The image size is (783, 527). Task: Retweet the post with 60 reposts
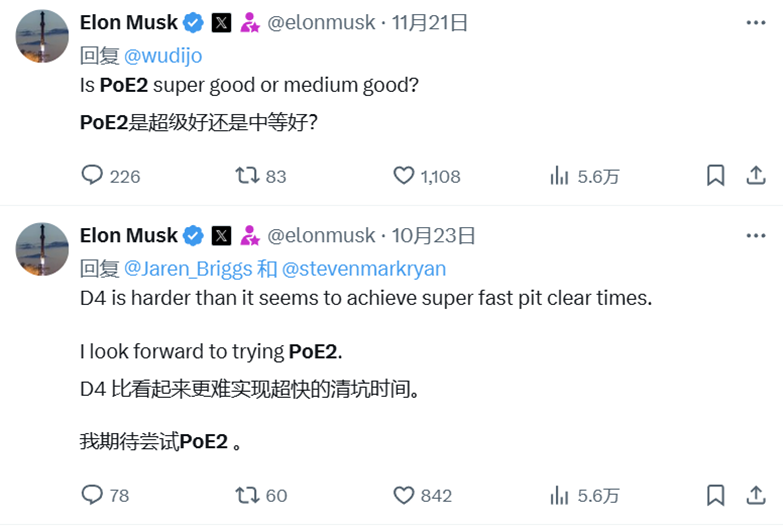(246, 495)
